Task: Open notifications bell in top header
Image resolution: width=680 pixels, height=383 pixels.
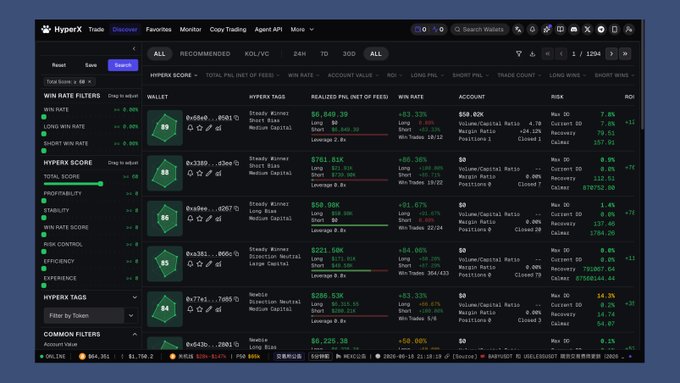Action: click(x=532, y=29)
